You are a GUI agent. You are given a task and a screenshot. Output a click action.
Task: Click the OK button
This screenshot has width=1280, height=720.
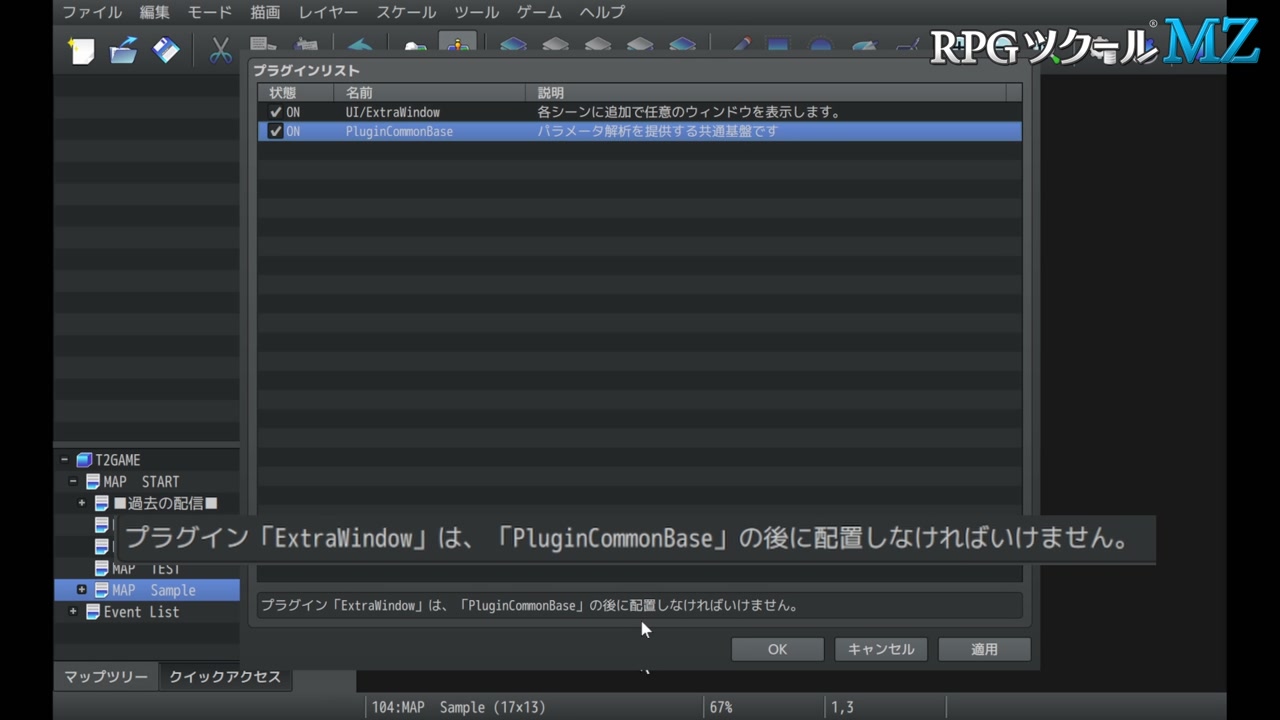coord(777,649)
